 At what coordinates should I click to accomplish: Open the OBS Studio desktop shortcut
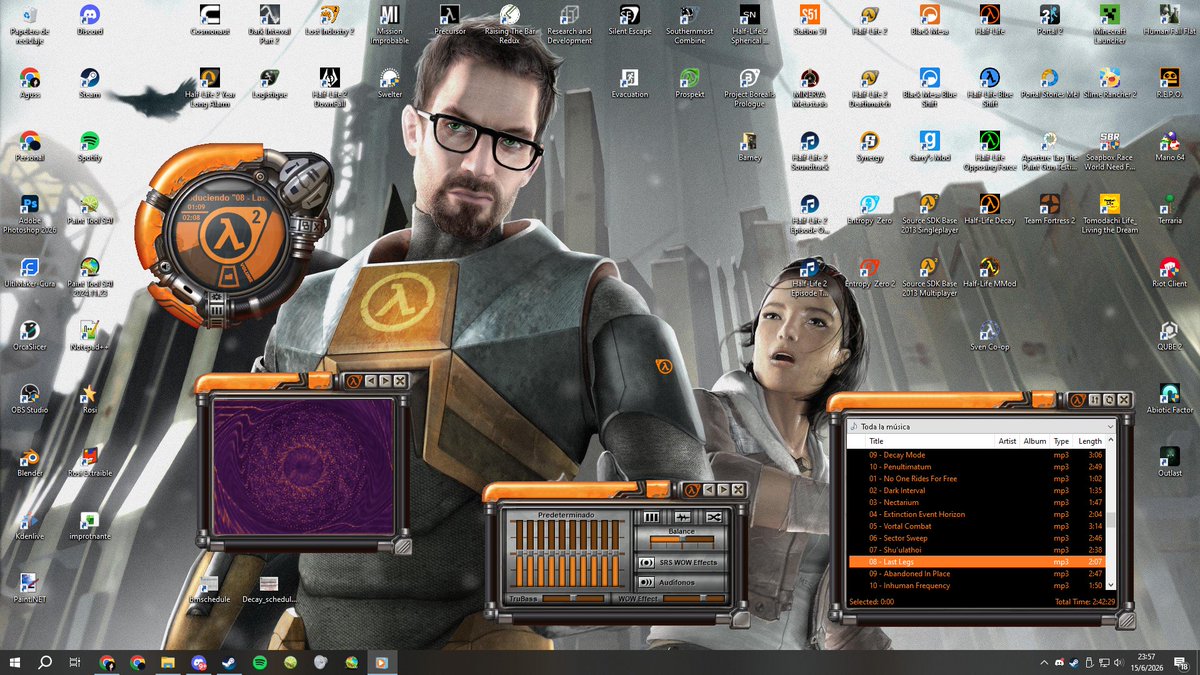(x=30, y=399)
